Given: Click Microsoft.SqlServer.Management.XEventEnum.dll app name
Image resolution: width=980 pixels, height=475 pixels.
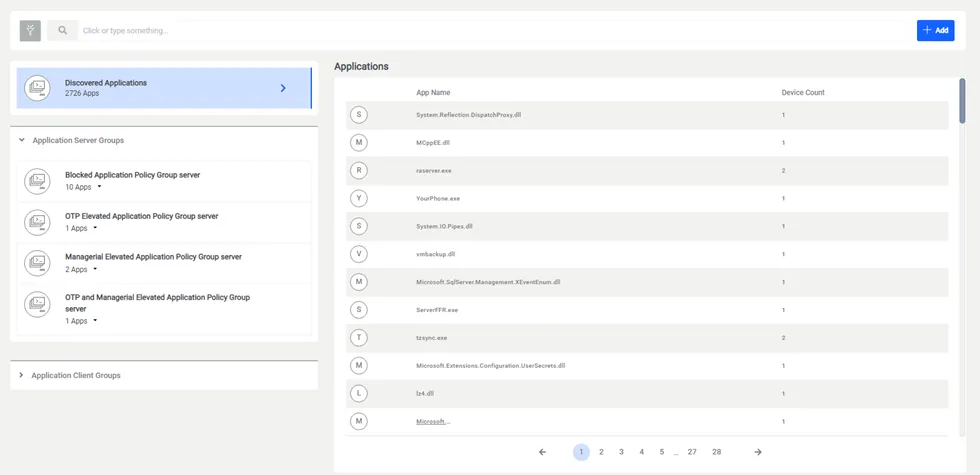Looking at the screenshot, I should [x=488, y=282].
